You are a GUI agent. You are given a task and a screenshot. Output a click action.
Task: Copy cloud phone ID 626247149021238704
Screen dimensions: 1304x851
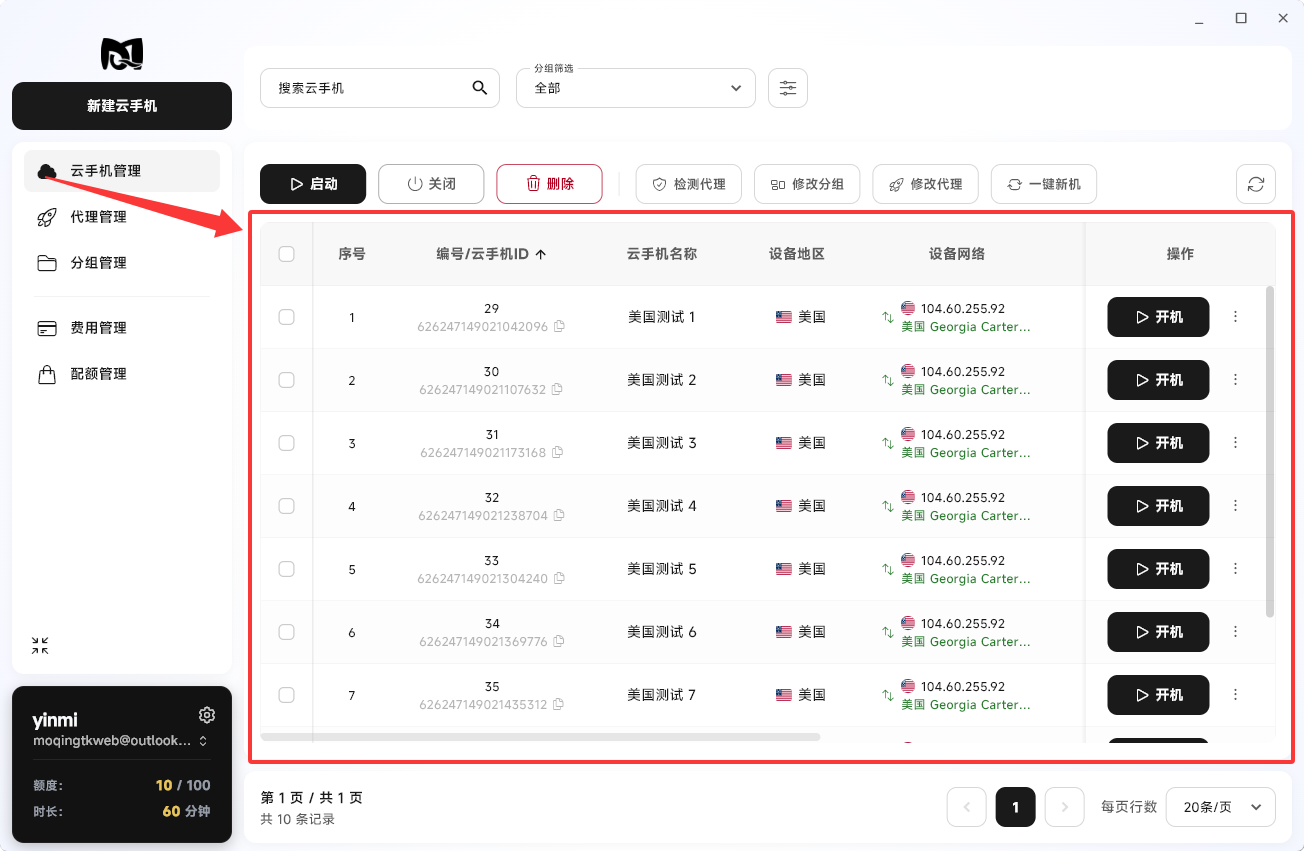pyautogui.click(x=559, y=516)
